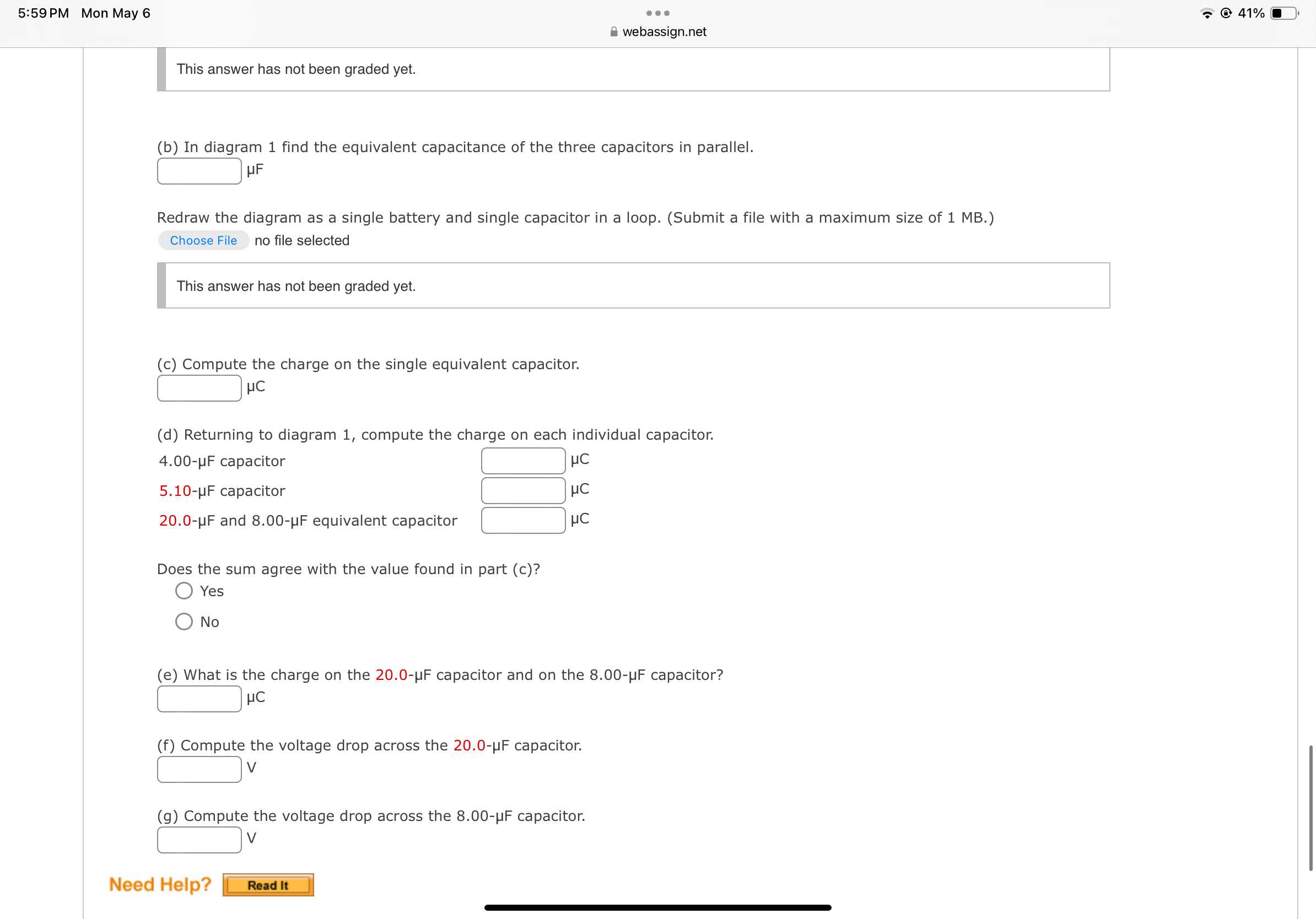Tap the battery indicator icon

pos(1285,13)
